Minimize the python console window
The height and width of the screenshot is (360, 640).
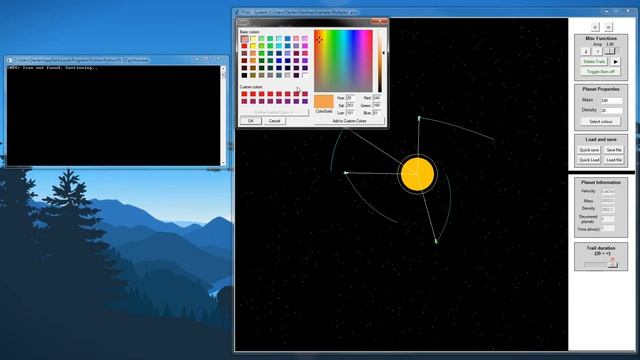(x=197, y=60)
